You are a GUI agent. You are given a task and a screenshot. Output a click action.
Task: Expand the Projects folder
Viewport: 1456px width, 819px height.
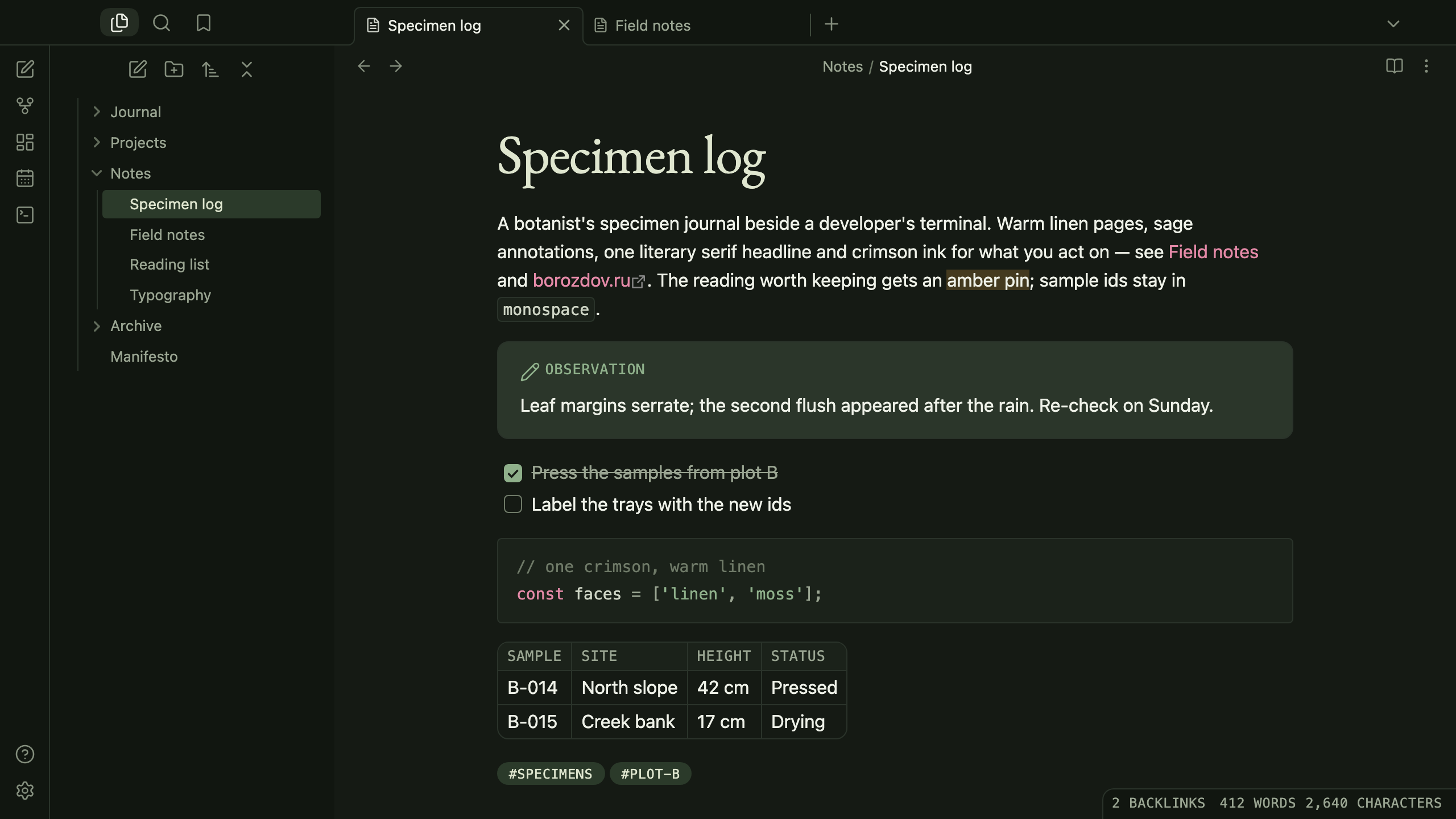pyautogui.click(x=97, y=142)
